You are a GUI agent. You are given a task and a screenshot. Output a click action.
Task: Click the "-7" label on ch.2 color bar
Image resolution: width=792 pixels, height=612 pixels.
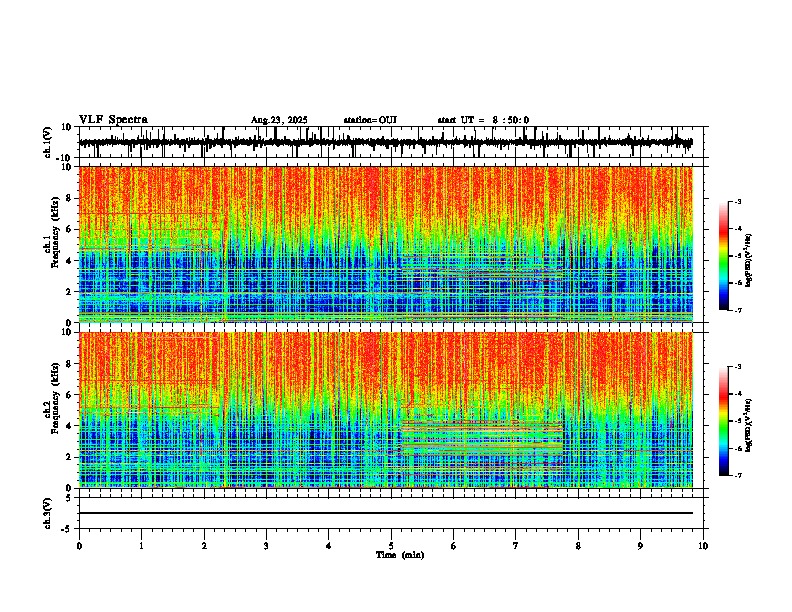[x=737, y=475]
